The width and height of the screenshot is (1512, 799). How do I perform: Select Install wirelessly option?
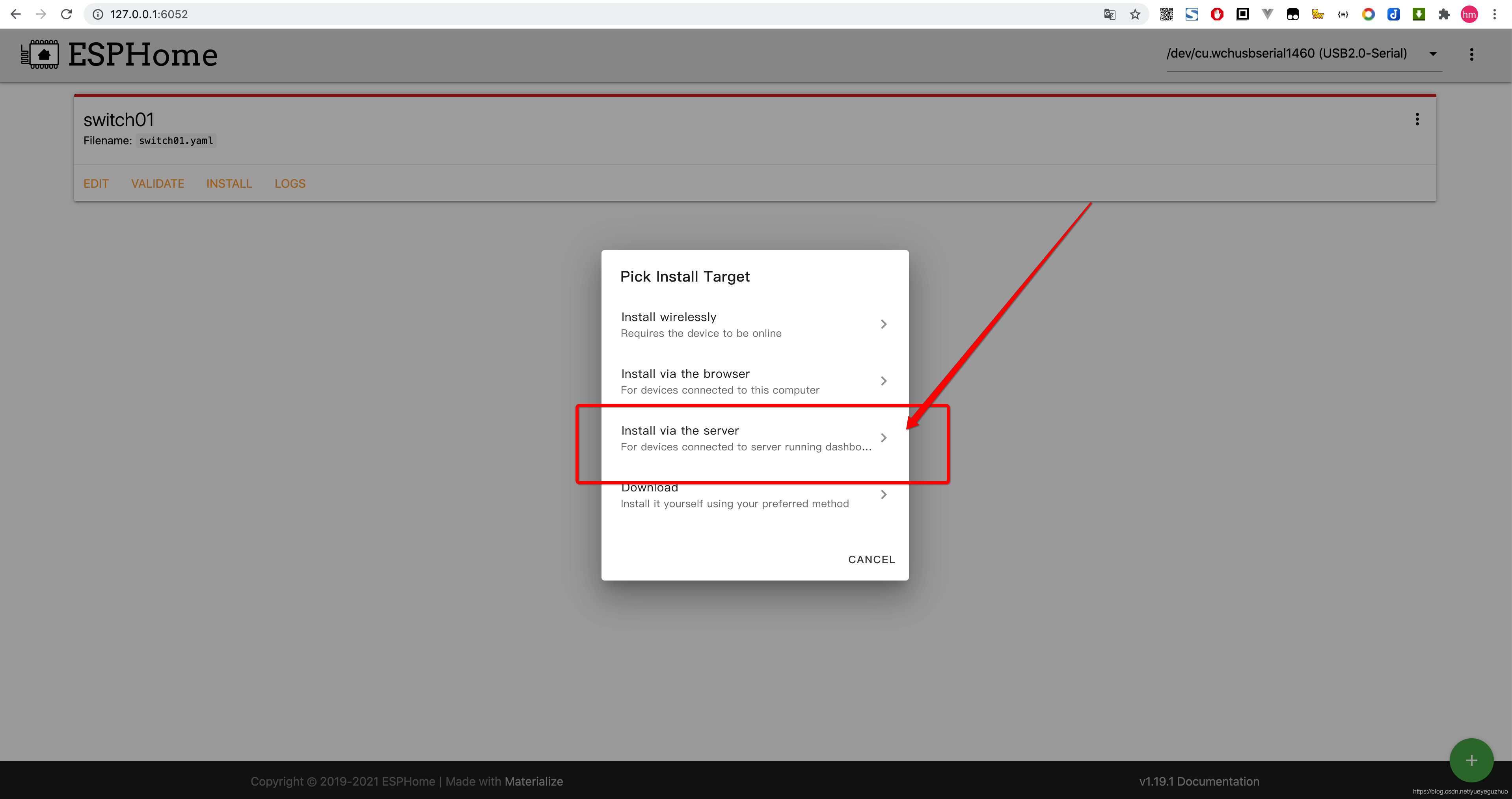pyautogui.click(x=754, y=324)
